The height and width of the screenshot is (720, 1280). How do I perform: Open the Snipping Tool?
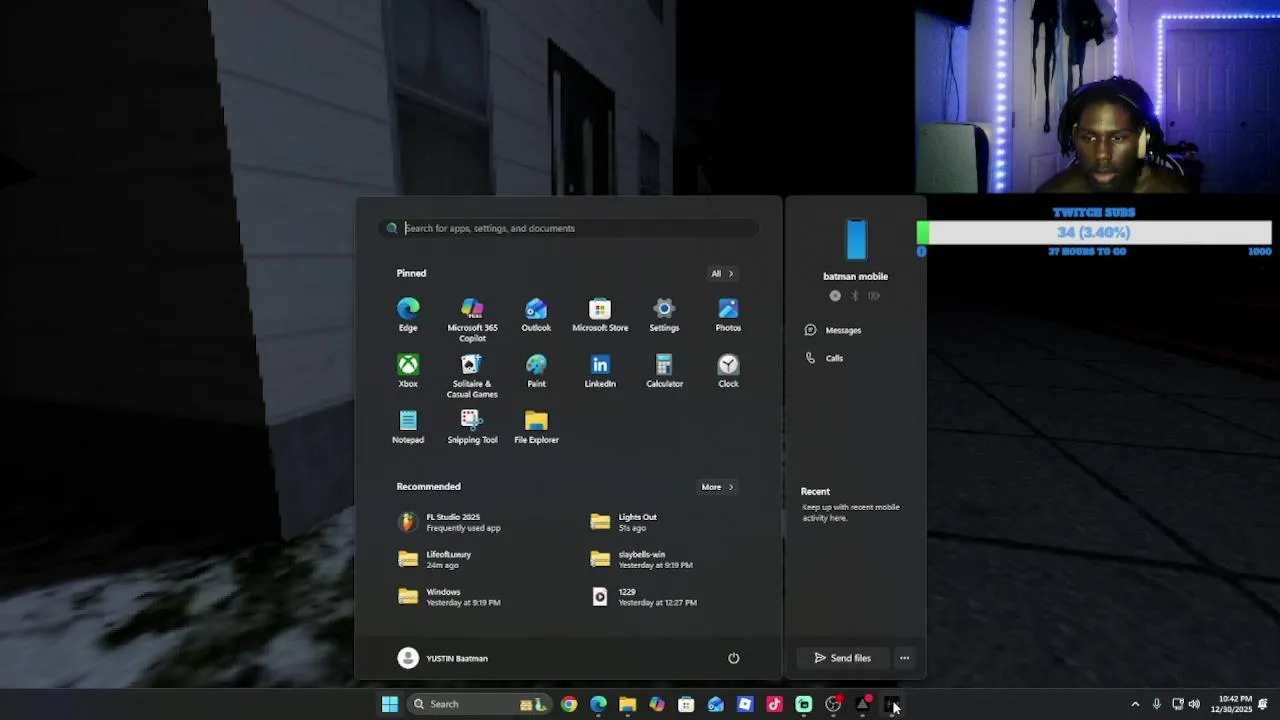pyautogui.click(x=472, y=427)
